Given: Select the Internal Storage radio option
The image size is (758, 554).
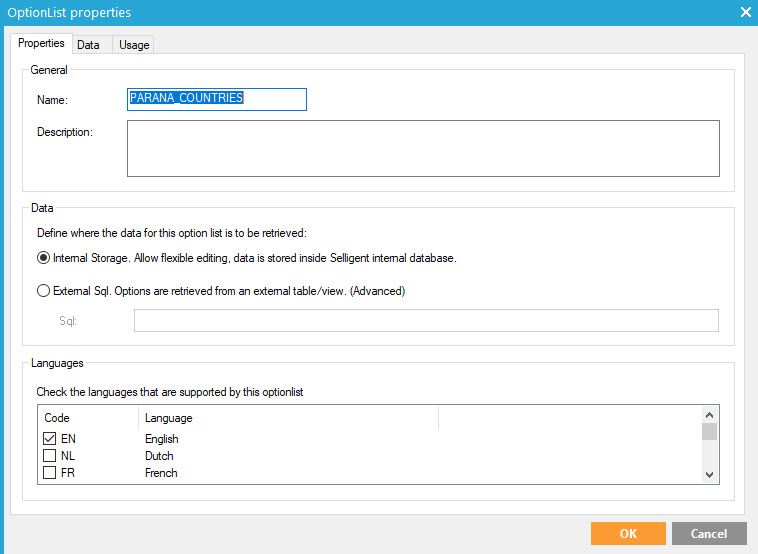Looking at the screenshot, I should coord(43,258).
